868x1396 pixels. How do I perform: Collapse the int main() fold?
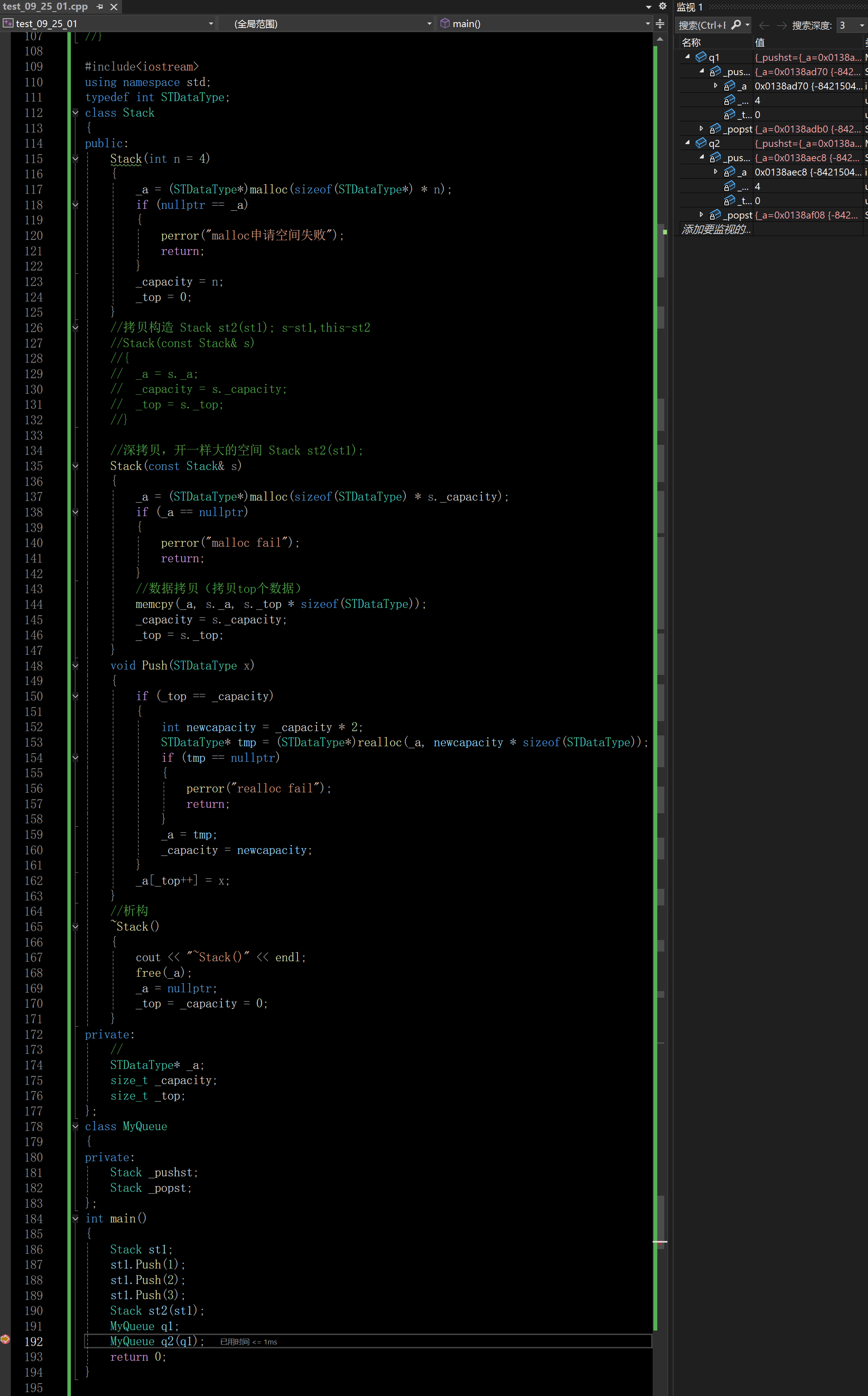pyautogui.click(x=75, y=1219)
